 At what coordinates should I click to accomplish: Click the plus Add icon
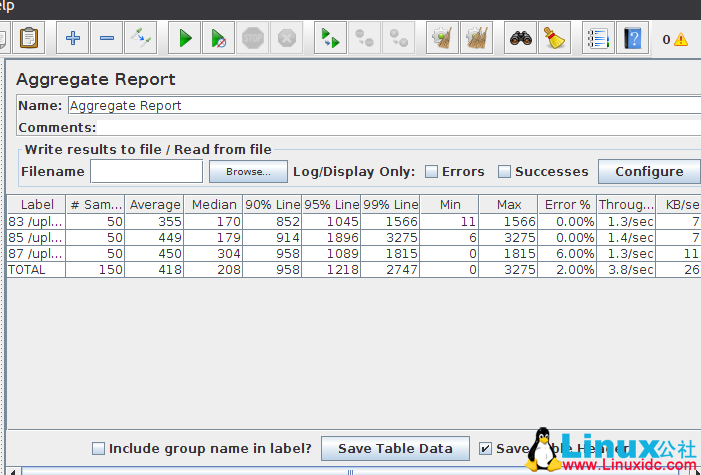tap(72, 39)
